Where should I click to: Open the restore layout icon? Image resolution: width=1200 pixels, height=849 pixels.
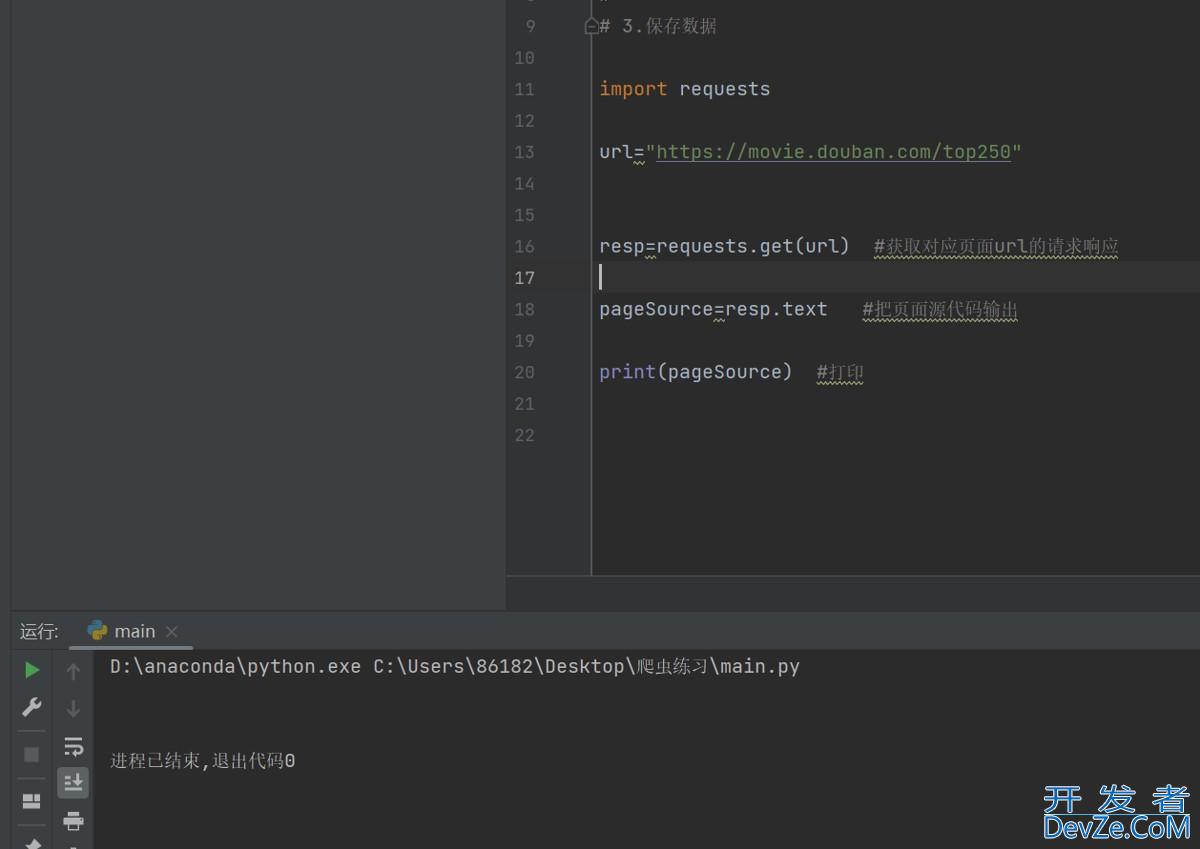coord(32,801)
